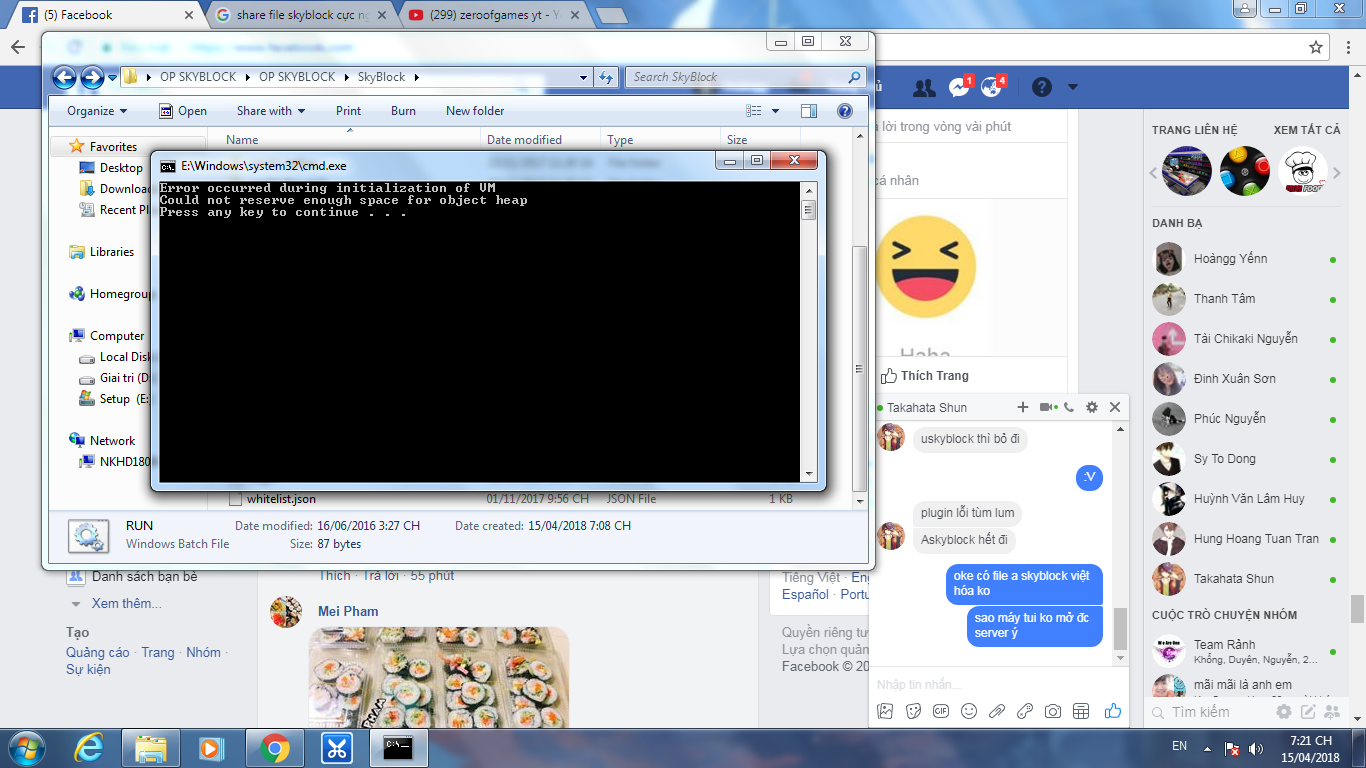Click the Thích Trang button

coord(924,376)
